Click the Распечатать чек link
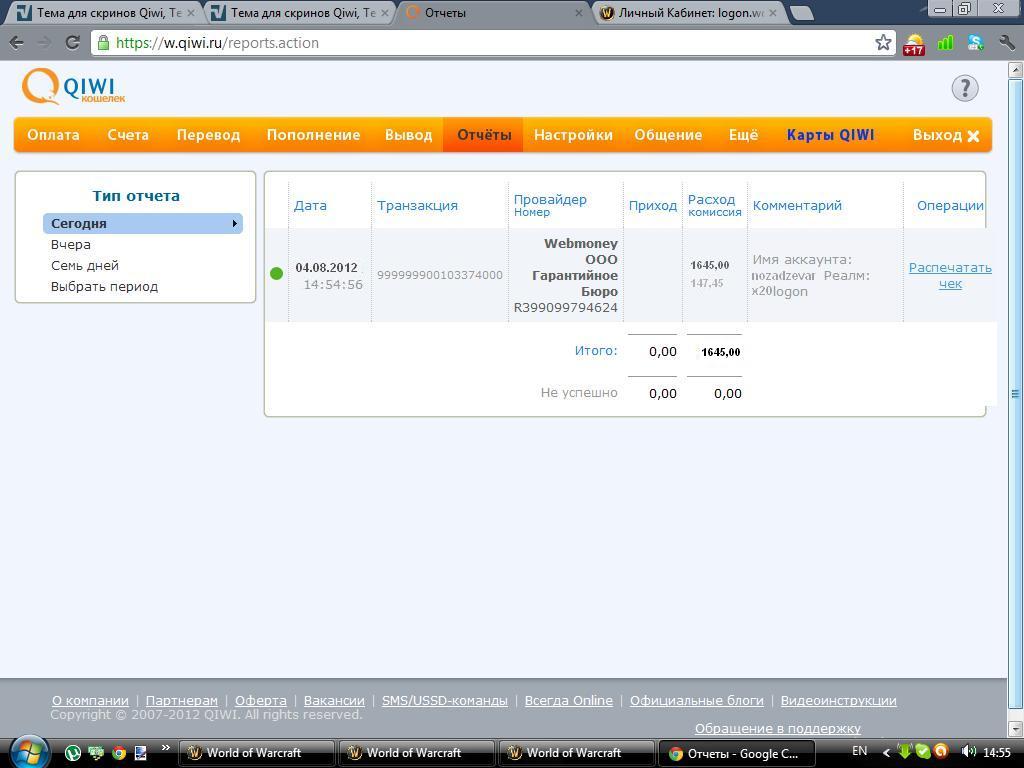The width and height of the screenshot is (1024, 768). [x=949, y=275]
